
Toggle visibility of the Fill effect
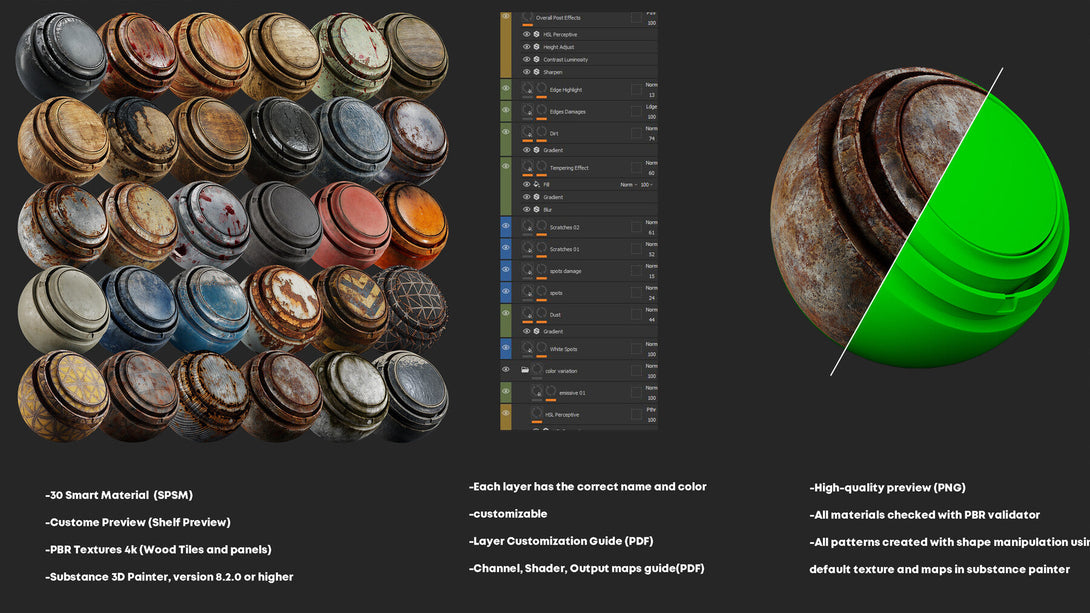(526, 184)
